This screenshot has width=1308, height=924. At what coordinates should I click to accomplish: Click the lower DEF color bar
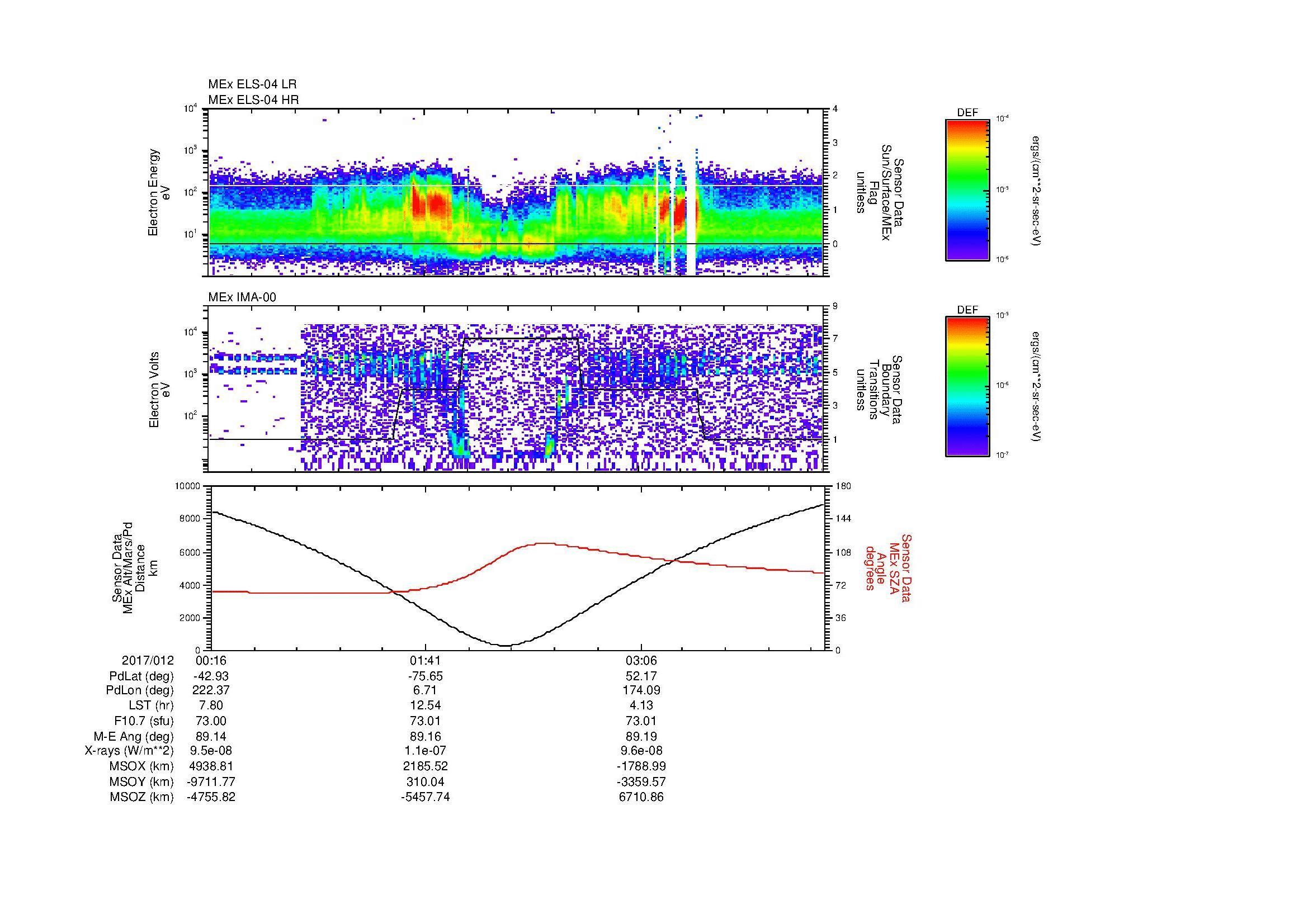pos(967,387)
